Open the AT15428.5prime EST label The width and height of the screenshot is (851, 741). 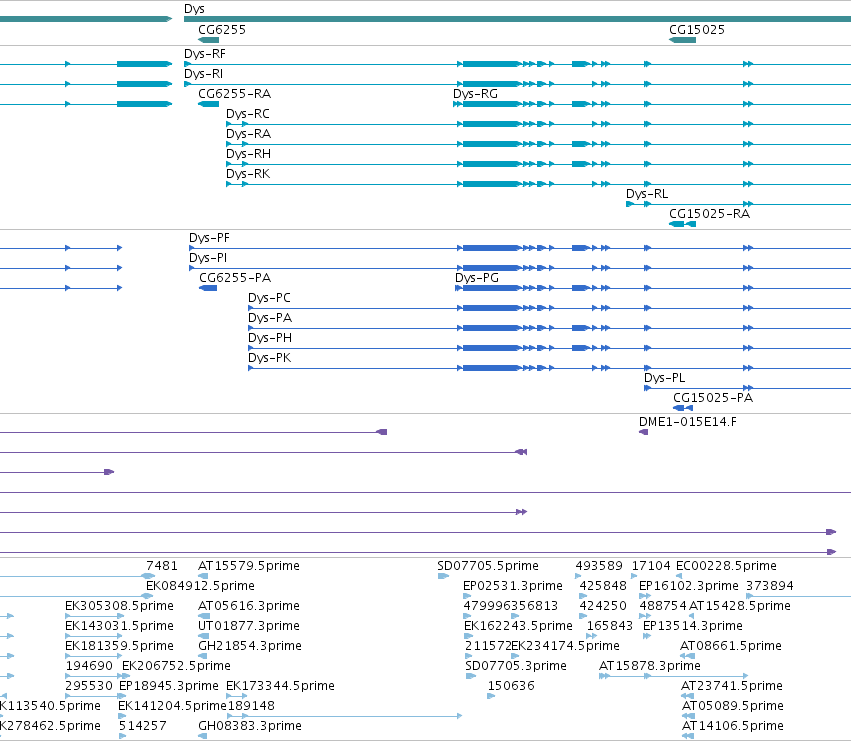[740, 606]
